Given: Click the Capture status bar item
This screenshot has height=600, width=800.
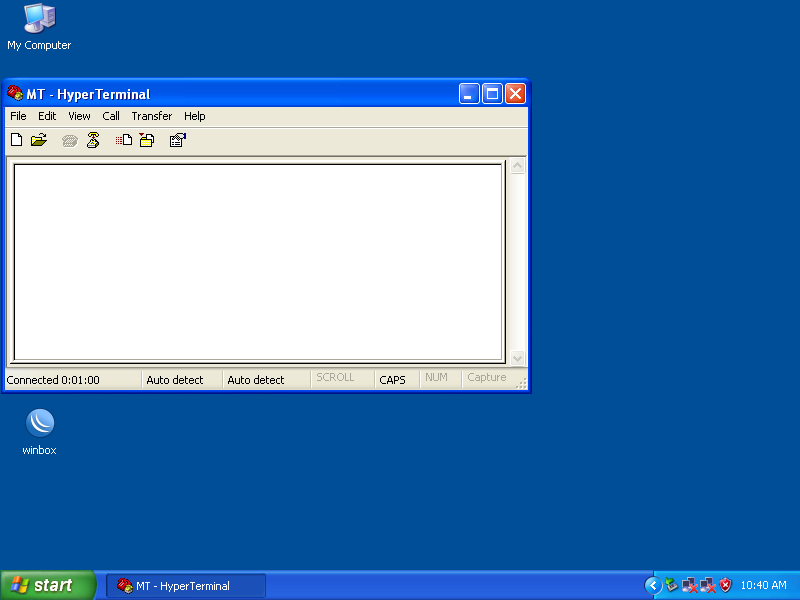Looking at the screenshot, I should (x=487, y=379).
